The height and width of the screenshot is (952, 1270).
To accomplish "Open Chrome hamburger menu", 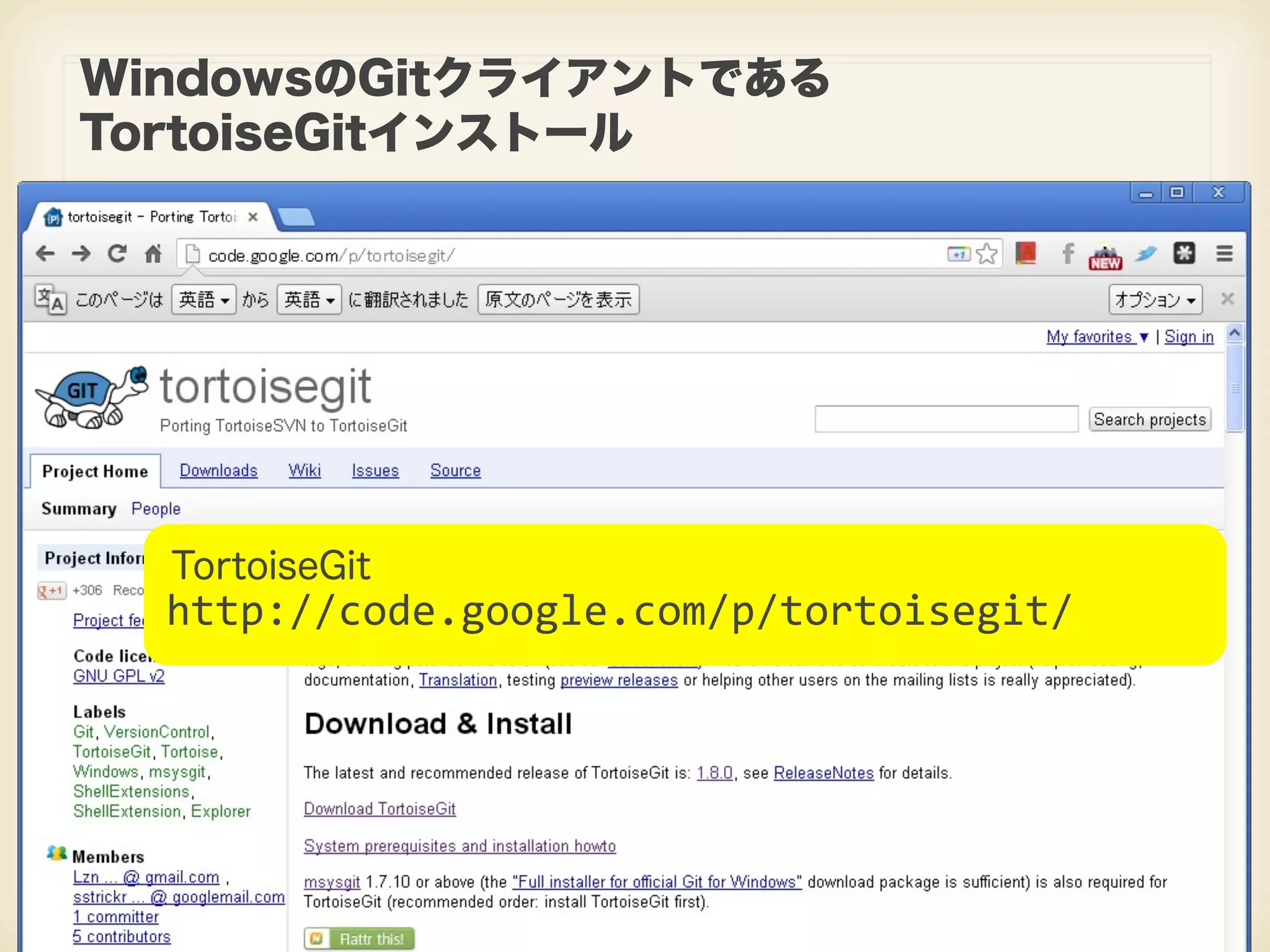I will click(x=1224, y=254).
